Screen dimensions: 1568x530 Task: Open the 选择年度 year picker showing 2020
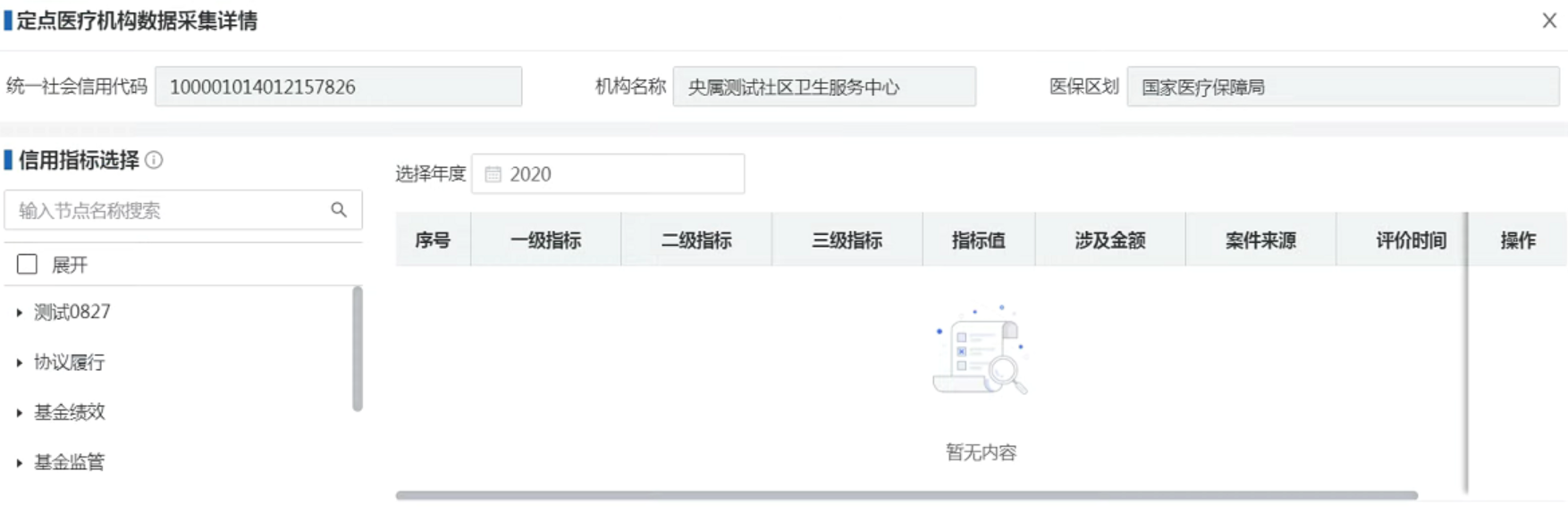point(608,173)
